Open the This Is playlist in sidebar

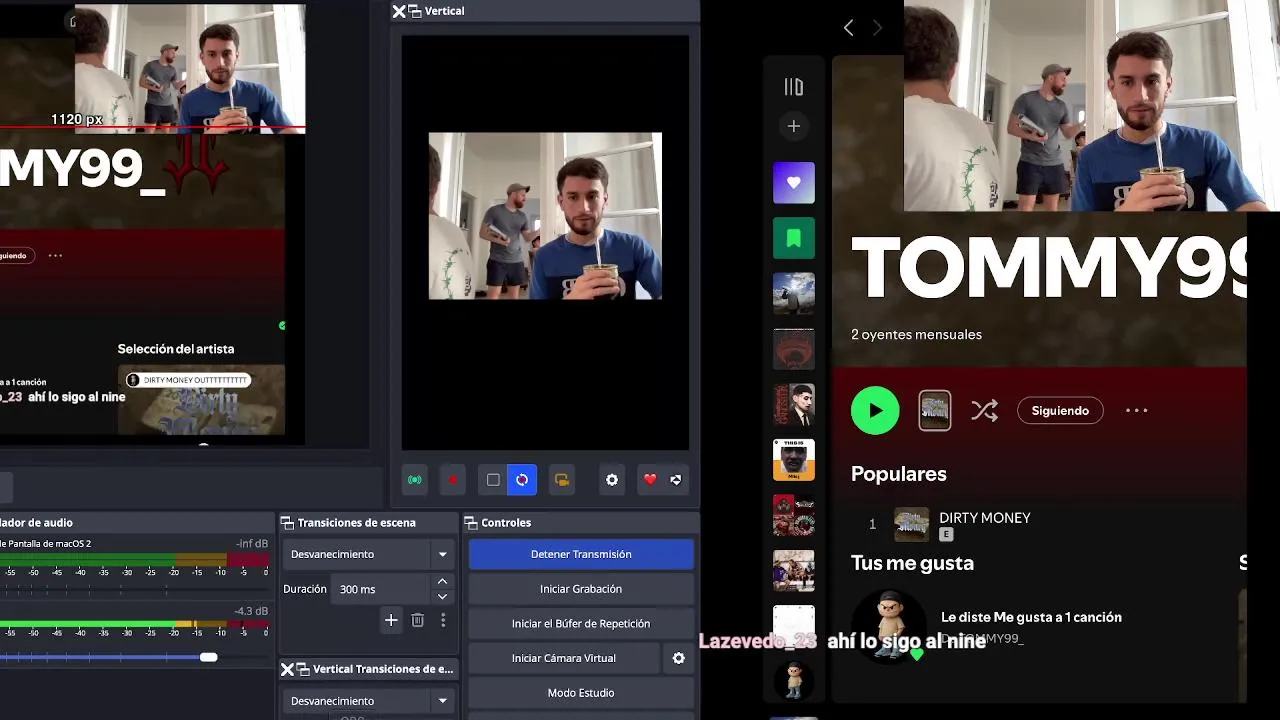tap(794, 460)
